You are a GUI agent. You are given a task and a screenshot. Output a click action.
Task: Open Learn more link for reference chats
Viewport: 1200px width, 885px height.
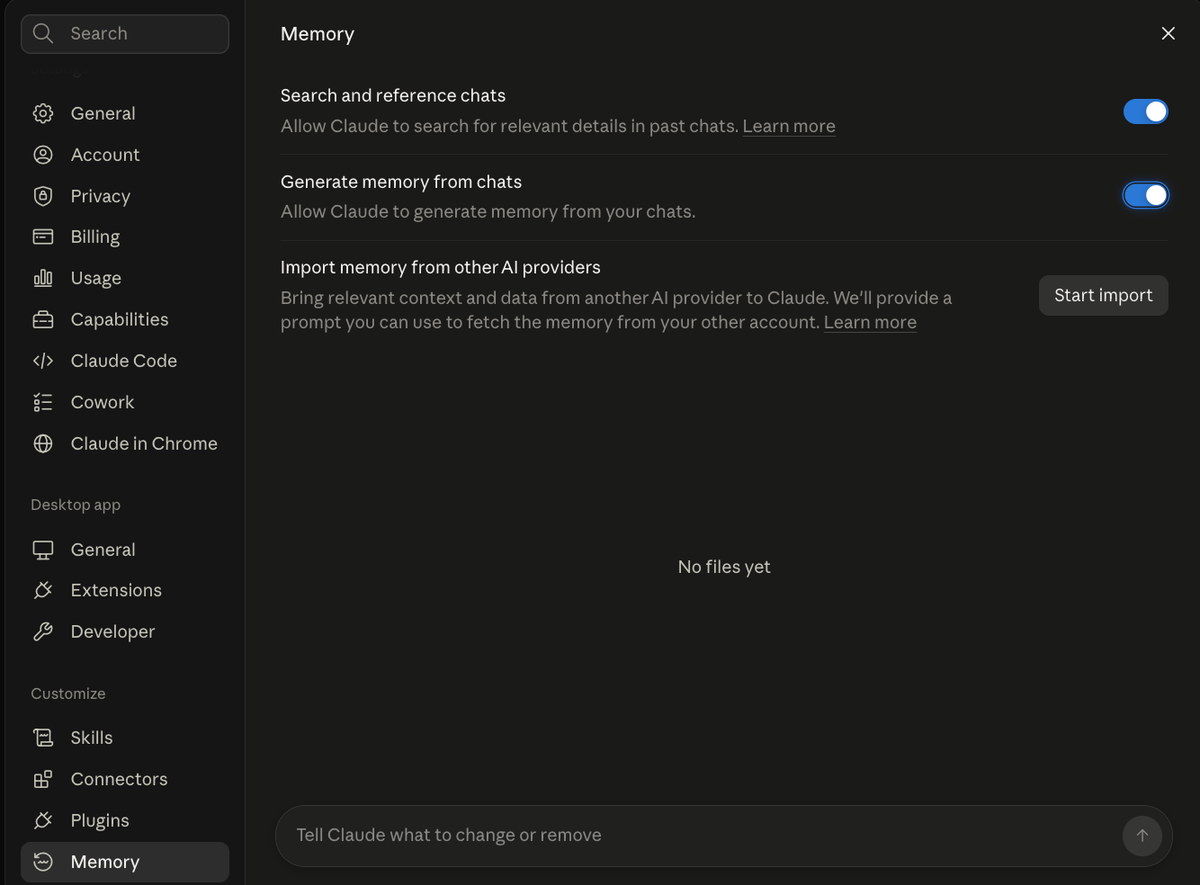789,126
